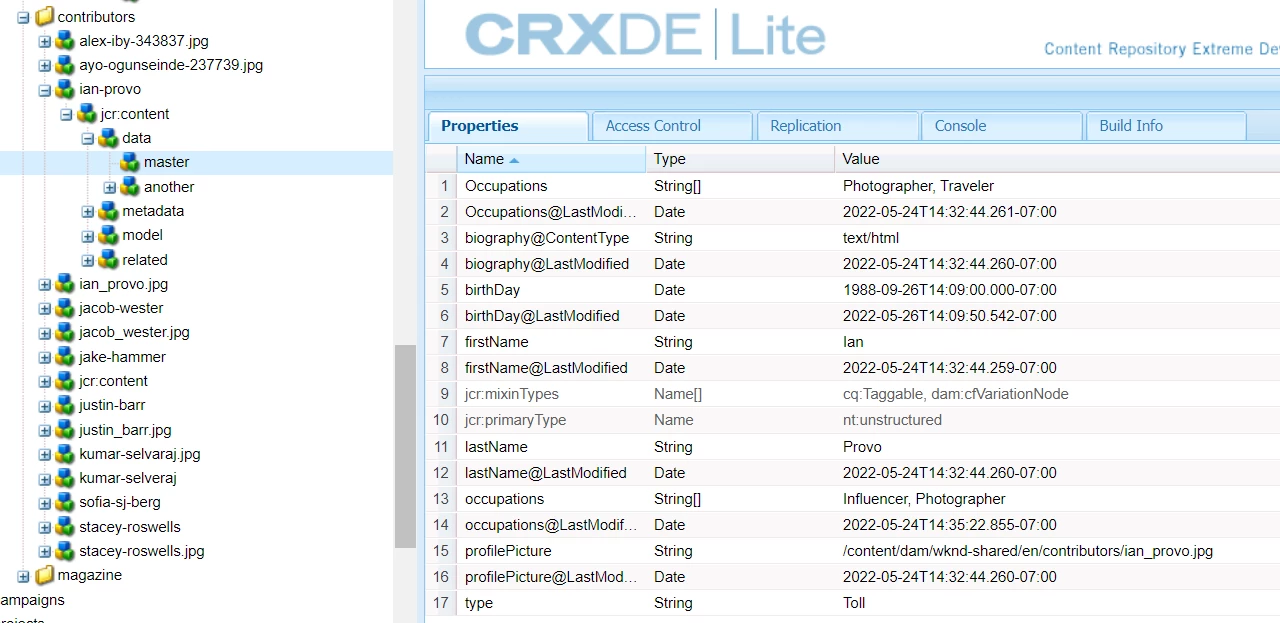Viewport: 1280px width, 623px height.
Task: Click node icon beside sofia-sj-berg
Action: tap(65, 502)
